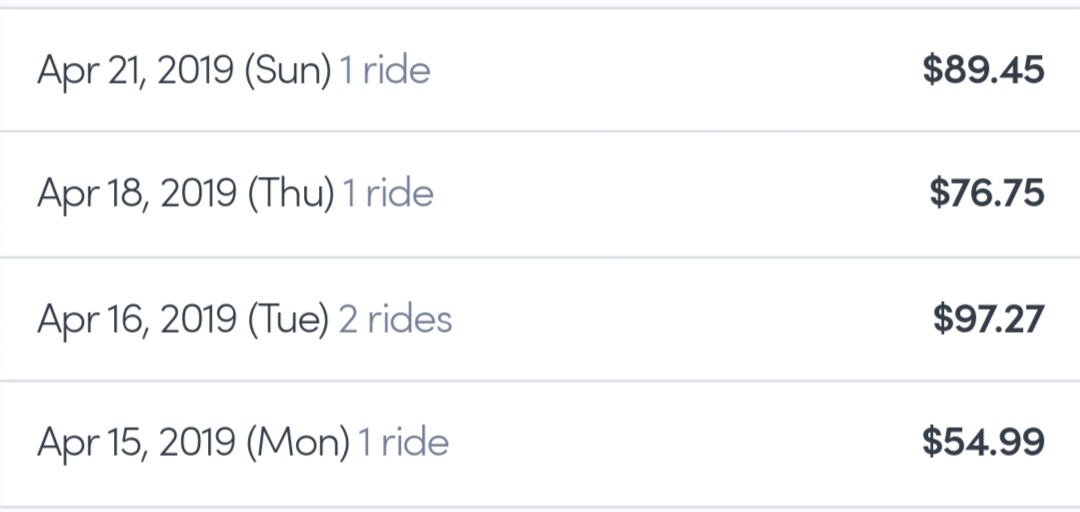Tap the "(Mon)" weekday text
This screenshot has width=1080, height=512.
click(296, 443)
